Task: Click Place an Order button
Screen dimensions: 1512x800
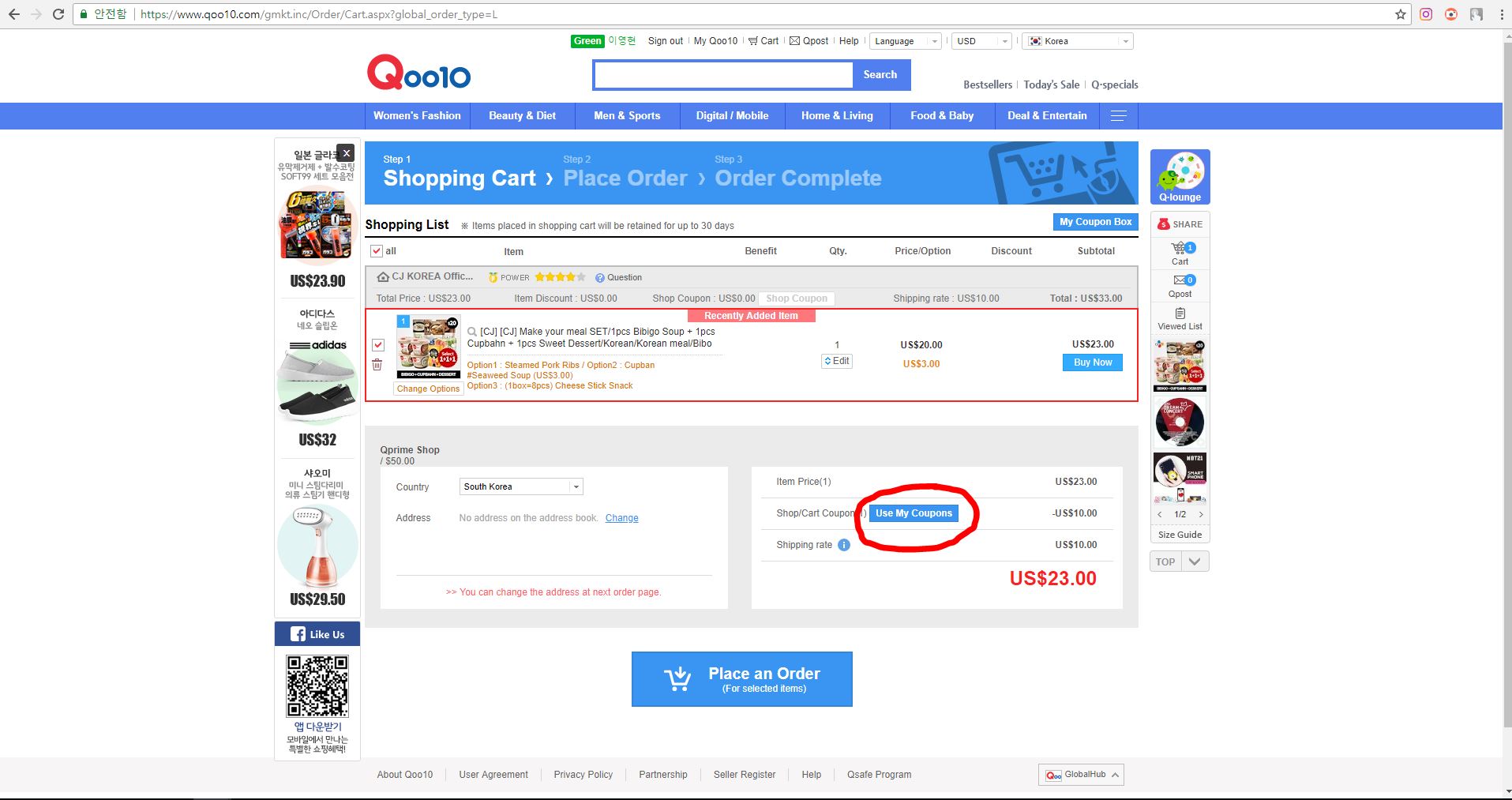Action: tap(741, 679)
